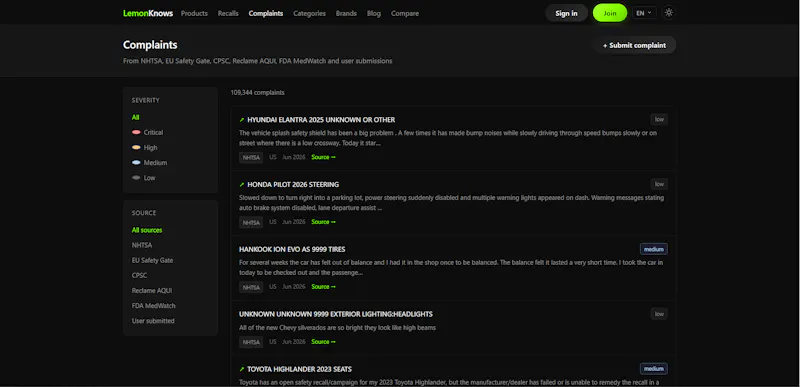Click Honda Pilot power steering description text

(x=452, y=203)
